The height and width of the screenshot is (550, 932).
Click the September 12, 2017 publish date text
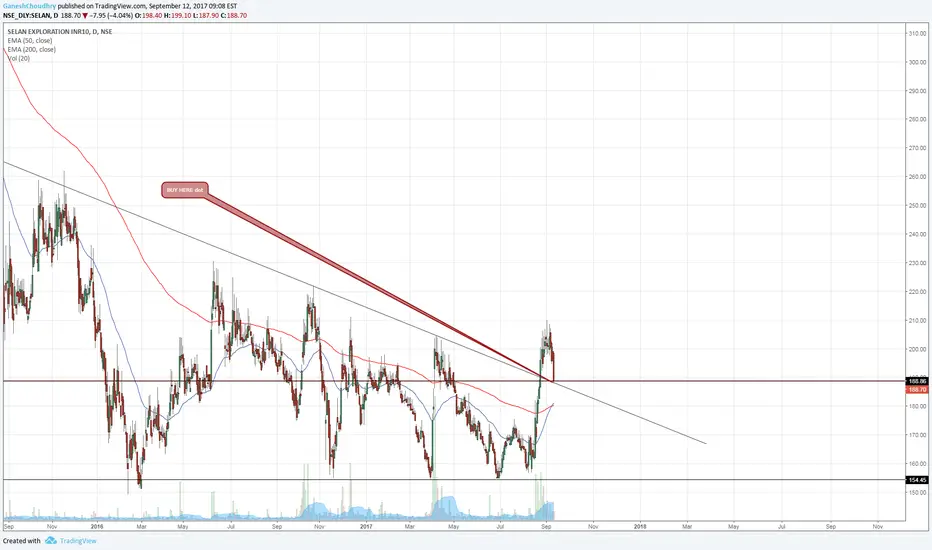pyautogui.click(x=181, y=6)
